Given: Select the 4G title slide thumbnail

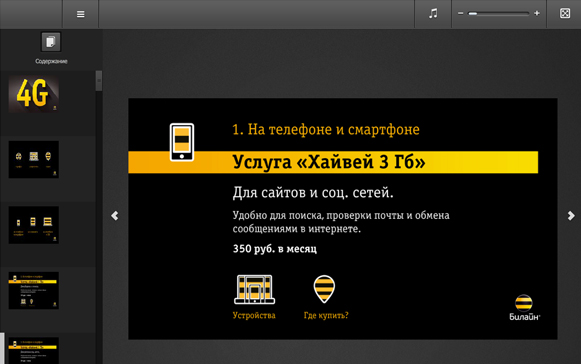Looking at the screenshot, I should click(34, 94).
